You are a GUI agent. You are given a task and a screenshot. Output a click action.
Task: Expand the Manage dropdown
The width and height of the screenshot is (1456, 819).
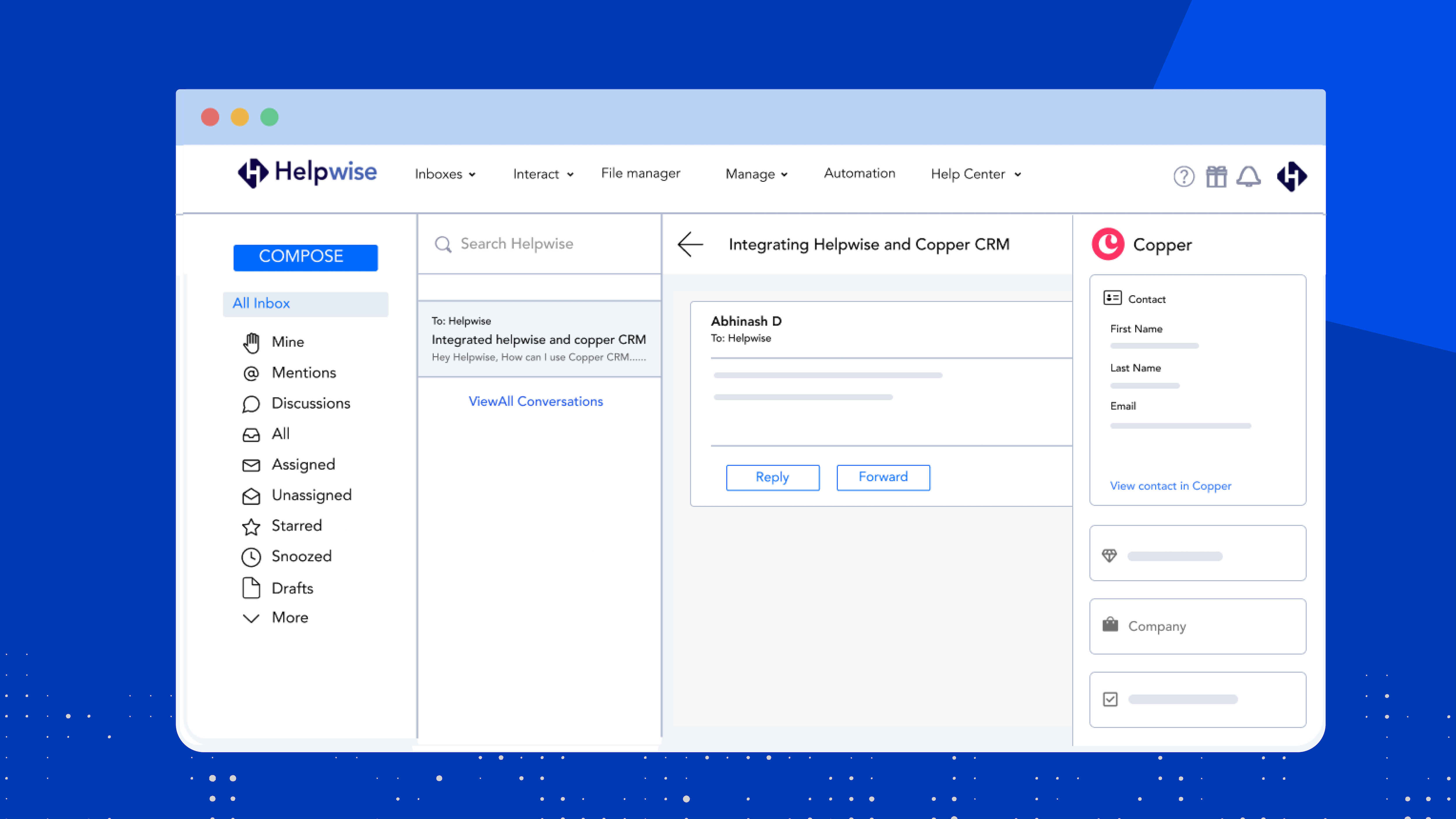coord(757,174)
